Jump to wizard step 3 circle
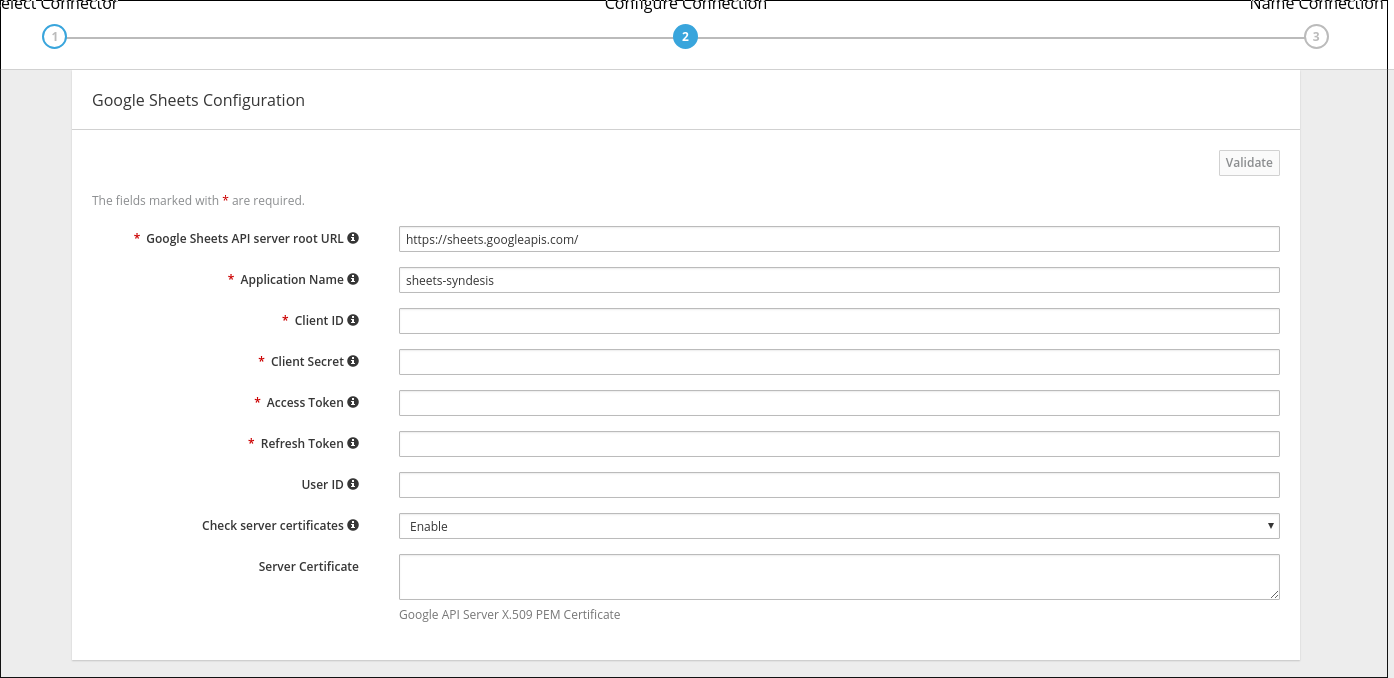1394x678 pixels. click(1316, 37)
